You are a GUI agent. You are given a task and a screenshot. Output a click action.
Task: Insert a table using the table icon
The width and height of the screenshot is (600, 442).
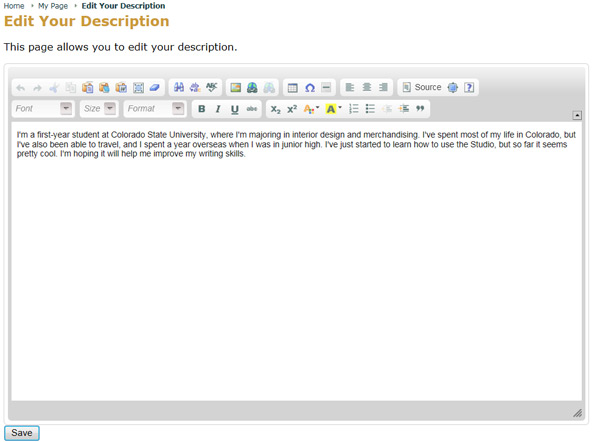pos(293,88)
